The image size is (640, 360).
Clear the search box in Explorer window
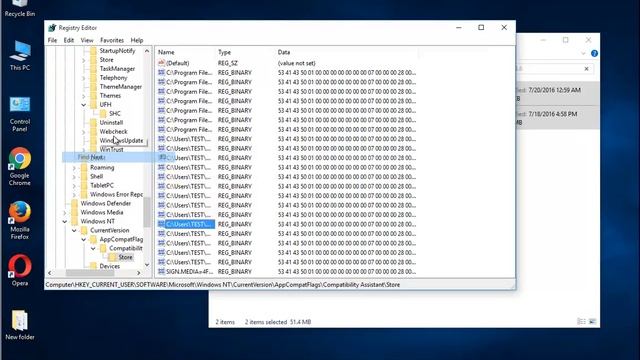(x=587, y=69)
